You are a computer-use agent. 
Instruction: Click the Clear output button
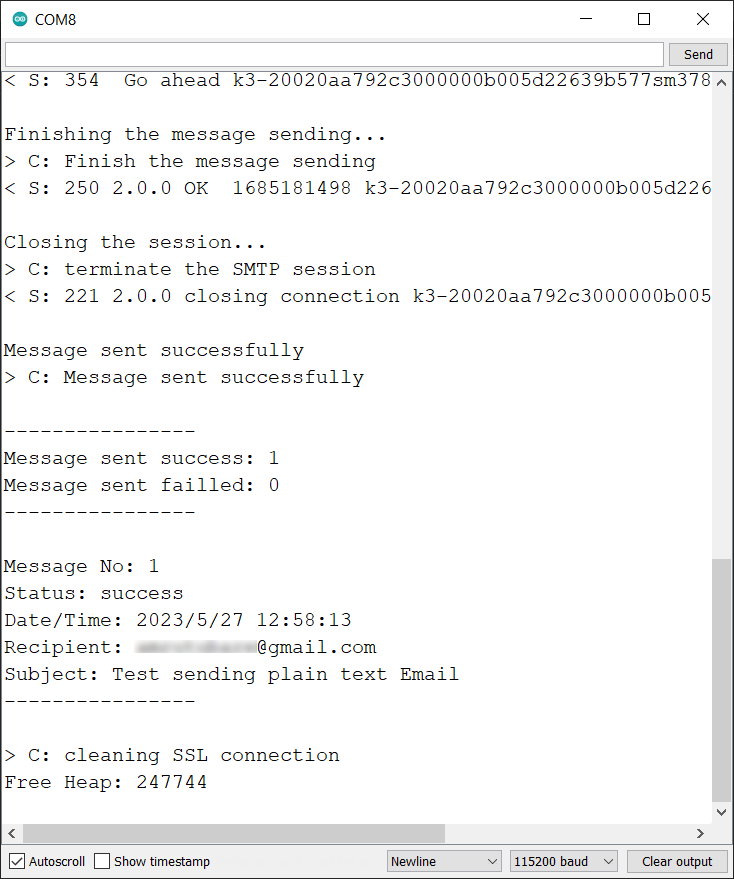point(677,861)
